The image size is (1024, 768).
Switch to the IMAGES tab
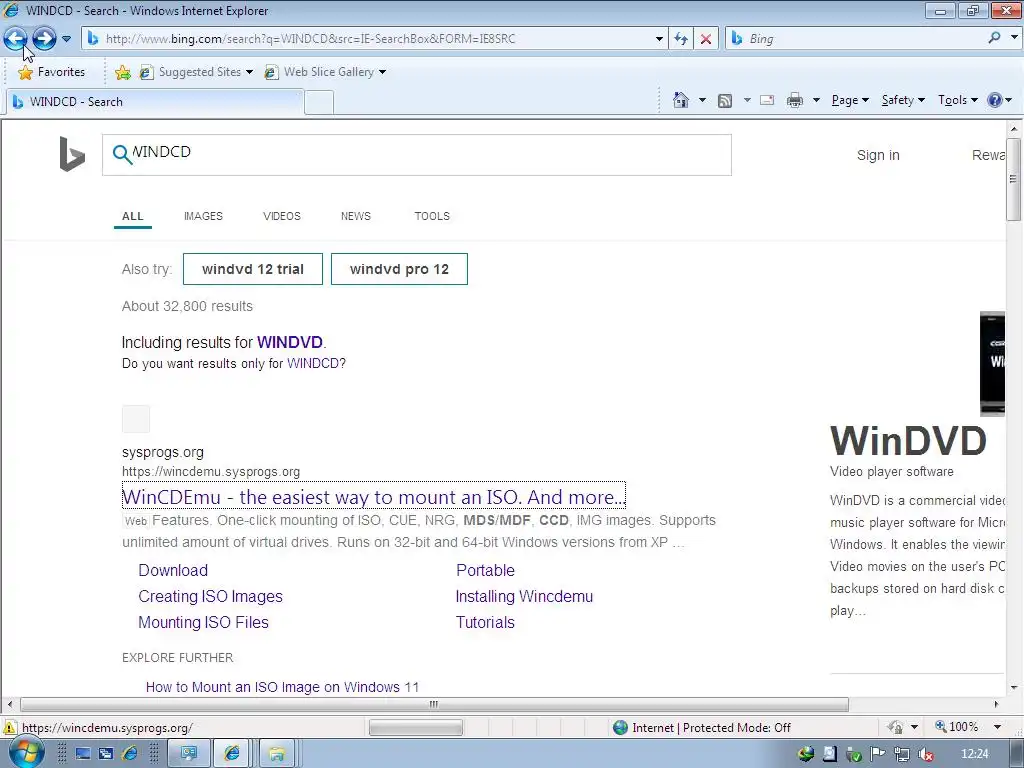pyautogui.click(x=203, y=216)
